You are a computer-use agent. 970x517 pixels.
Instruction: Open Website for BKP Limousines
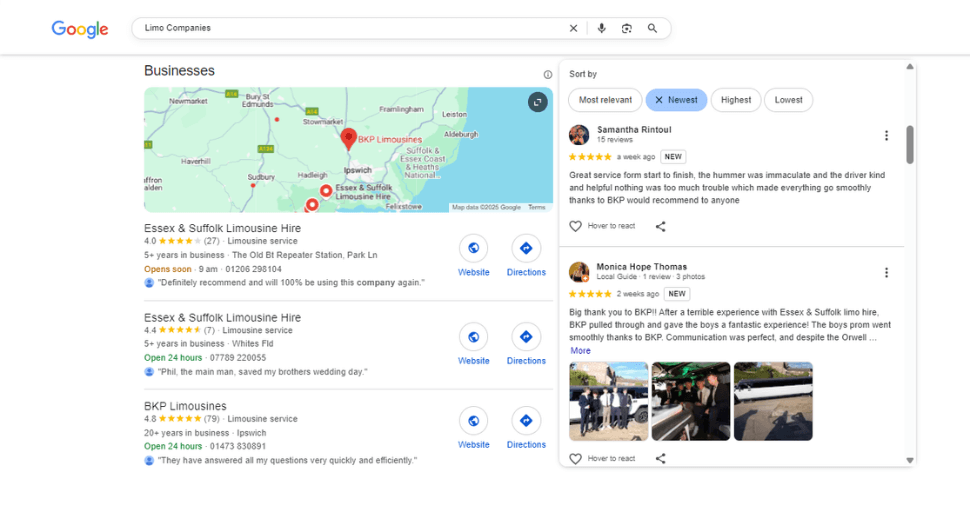coord(473,428)
